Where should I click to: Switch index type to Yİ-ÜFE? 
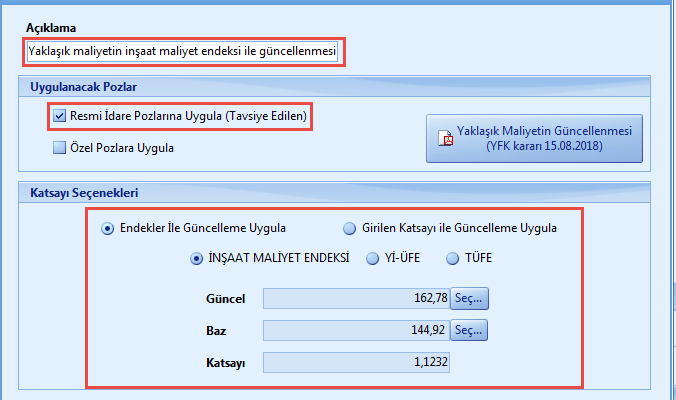373,258
